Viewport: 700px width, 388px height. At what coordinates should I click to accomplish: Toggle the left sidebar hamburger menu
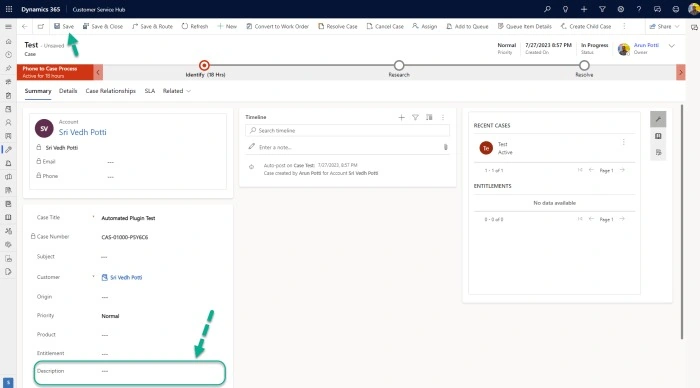coord(8,27)
